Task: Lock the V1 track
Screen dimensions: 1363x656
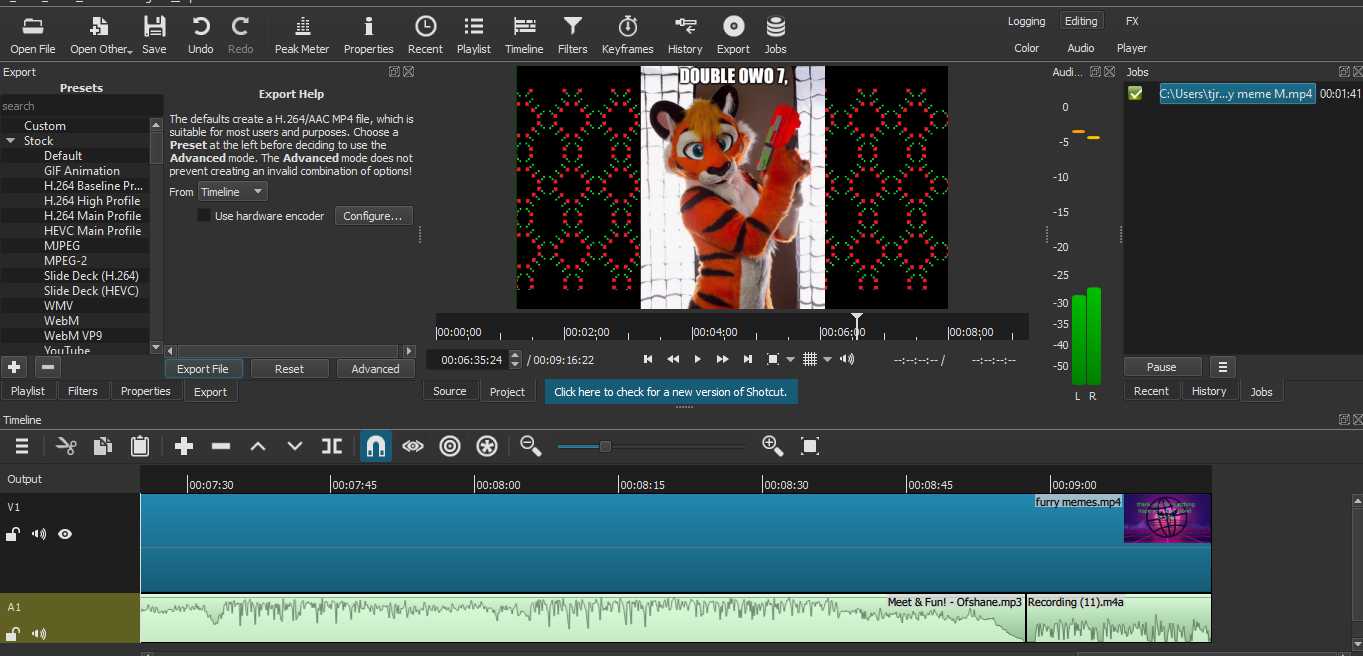Action: coord(13,534)
